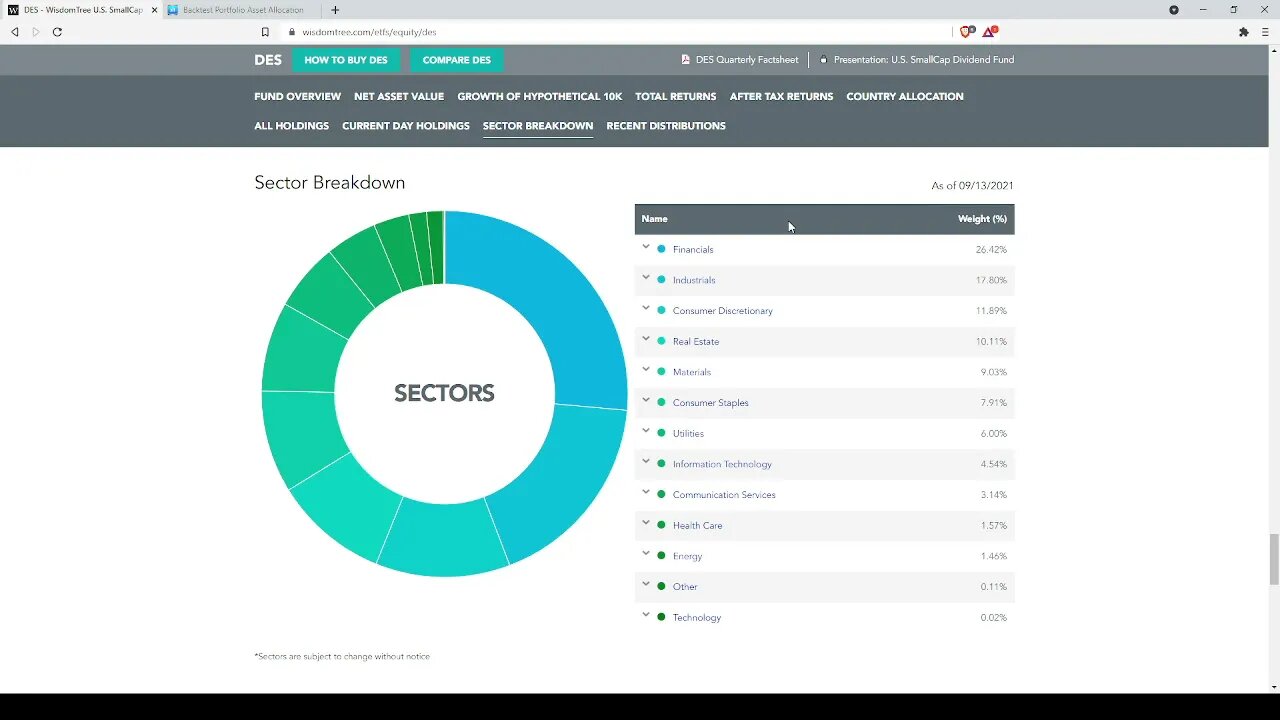The width and height of the screenshot is (1280, 720).
Task: Click the Financials sector name
Action: pyautogui.click(x=693, y=250)
